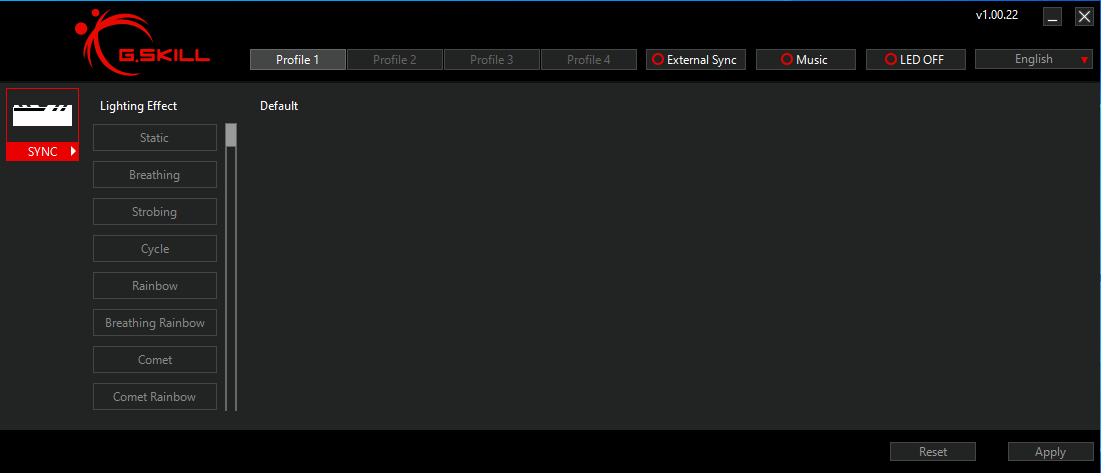1101x473 pixels.
Task: Toggle External Sync mode
Action: point(695,60)
